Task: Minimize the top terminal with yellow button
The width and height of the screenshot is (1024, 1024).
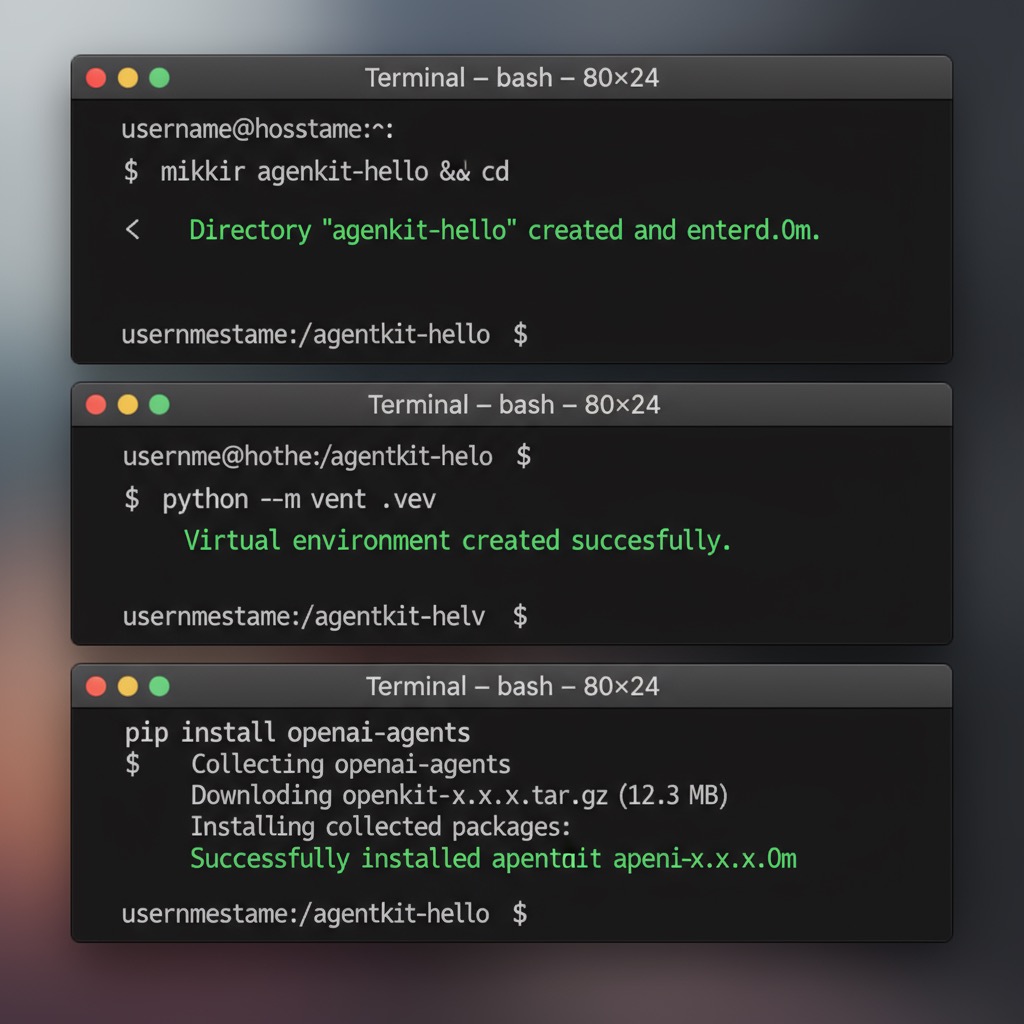Action: point(128,78)
